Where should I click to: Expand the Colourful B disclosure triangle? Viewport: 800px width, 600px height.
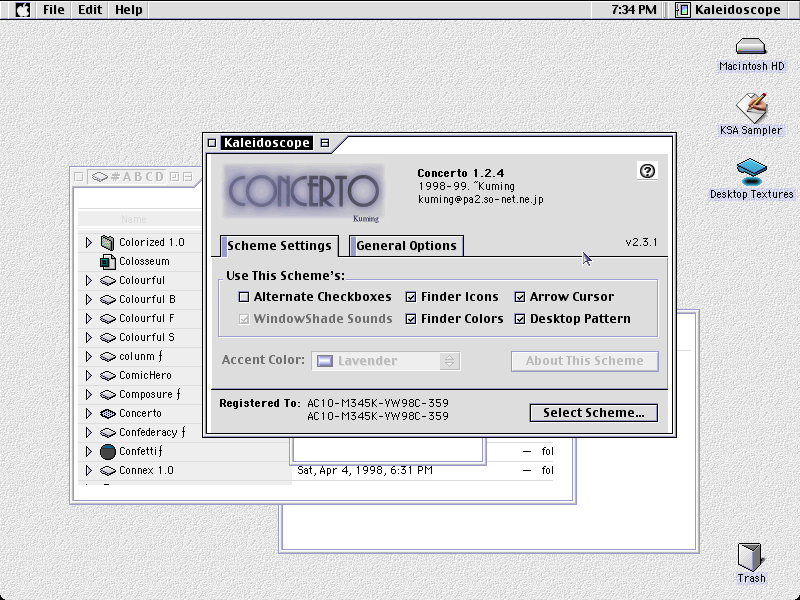pos(89,299)
